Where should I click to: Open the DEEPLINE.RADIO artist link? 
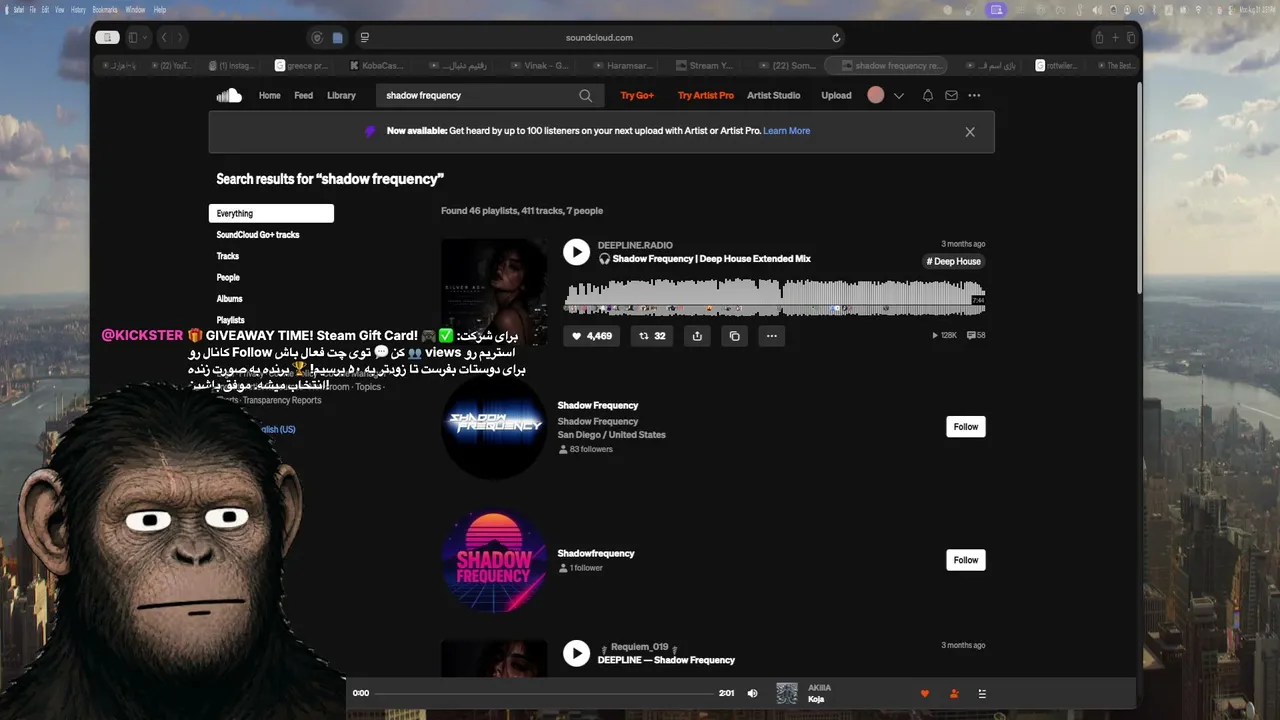635,245
